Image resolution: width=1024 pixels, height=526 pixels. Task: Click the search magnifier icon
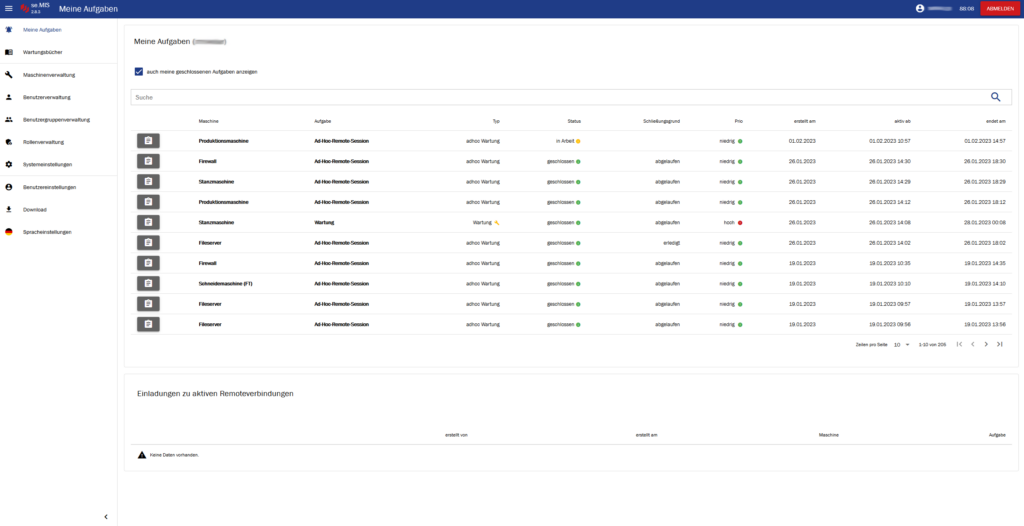coord(995,97)
